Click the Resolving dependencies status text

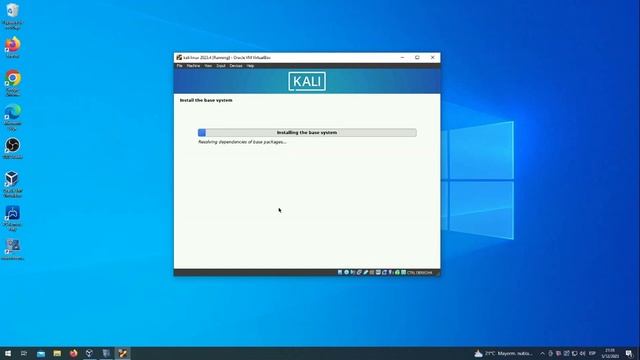(x=242, y=142)
